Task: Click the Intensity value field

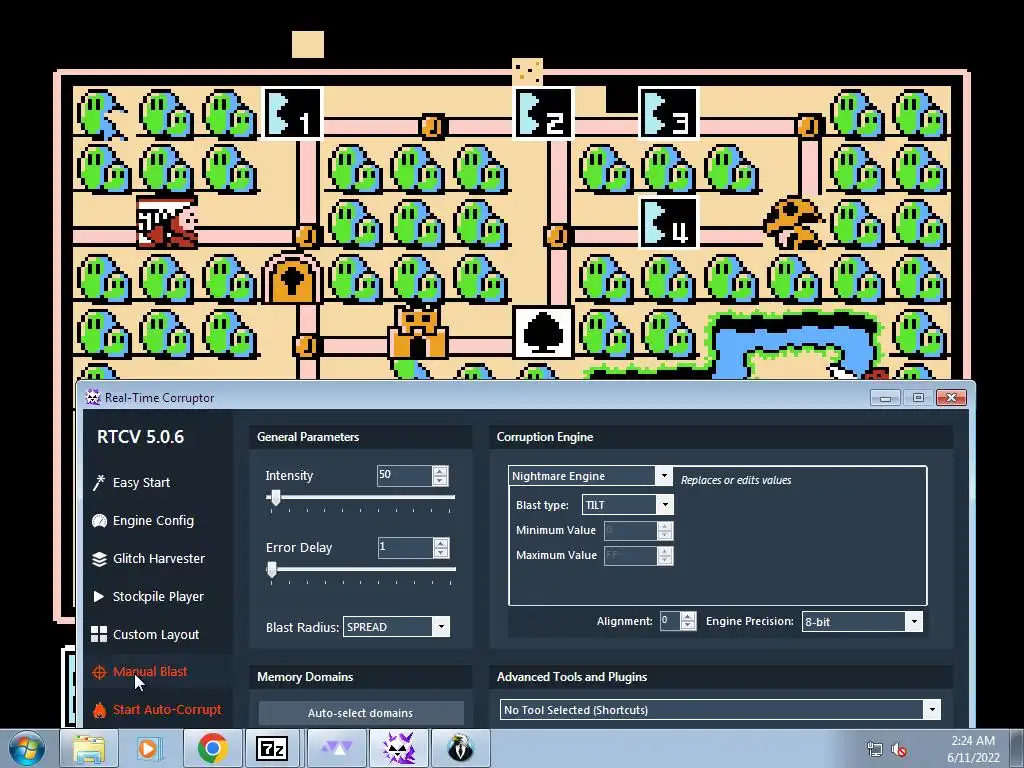Action: point(404,475)
